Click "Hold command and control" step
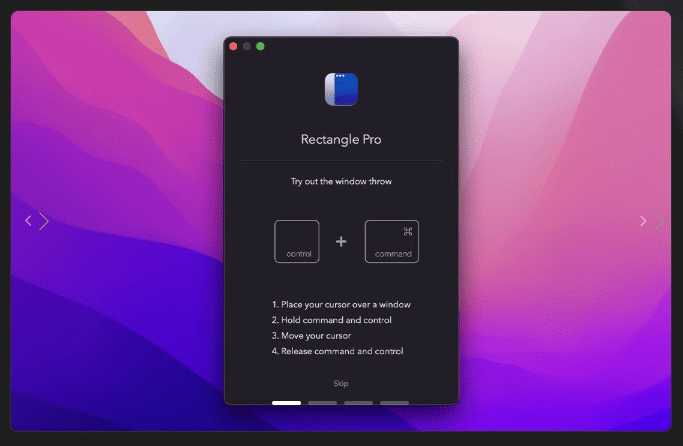 pos(331,320)
